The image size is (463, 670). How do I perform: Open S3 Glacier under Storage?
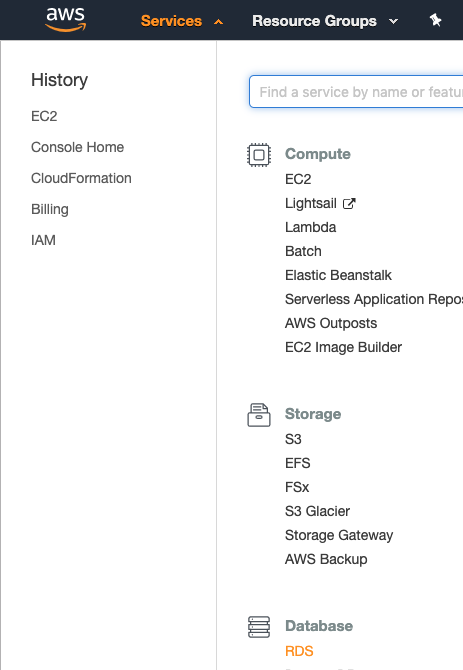[x=317, y=511]
